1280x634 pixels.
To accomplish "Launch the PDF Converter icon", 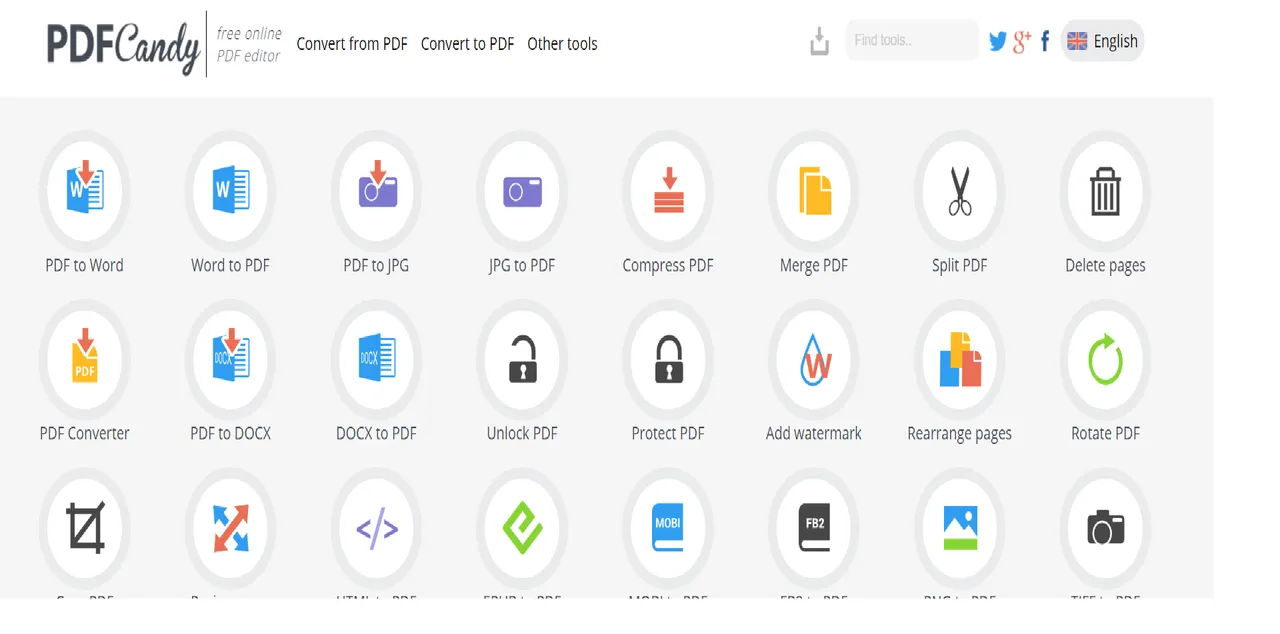I will click(x=84, y=360).
